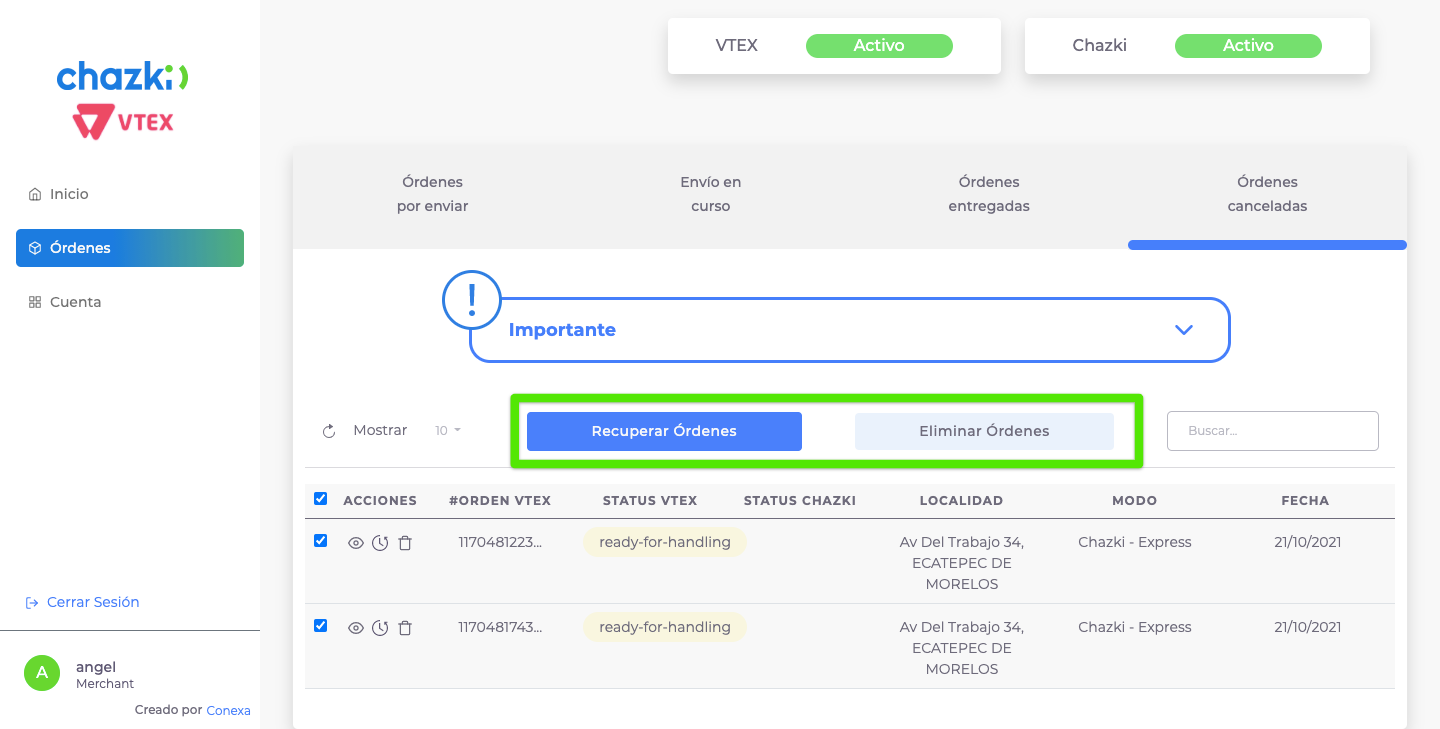Image resolution: width=1440 pixels, height=729 pixels.
Task: Click the chazki logo in sidebar
Action: [x=123, y=76]
